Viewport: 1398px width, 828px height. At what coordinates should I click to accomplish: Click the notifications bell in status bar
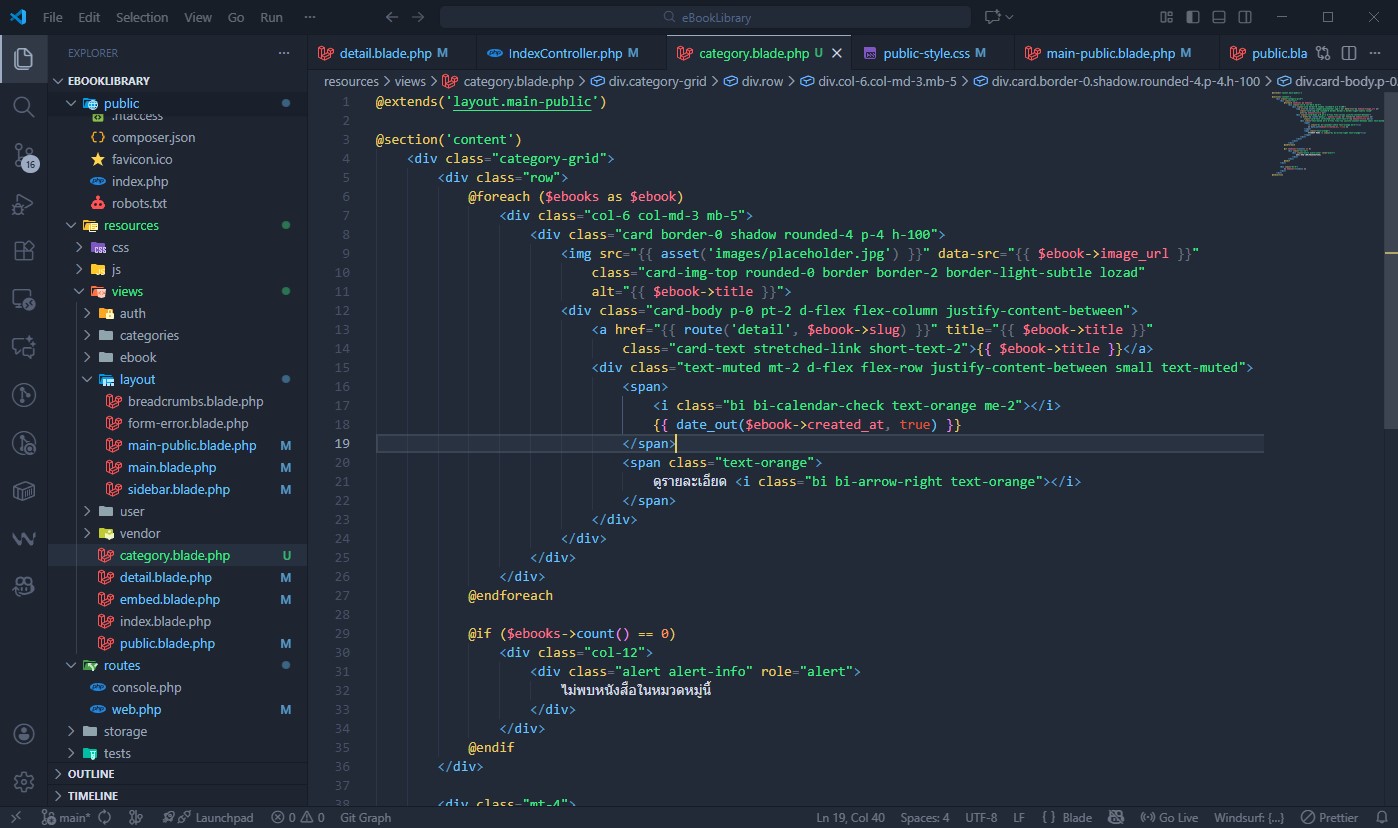click(1381, 817)
